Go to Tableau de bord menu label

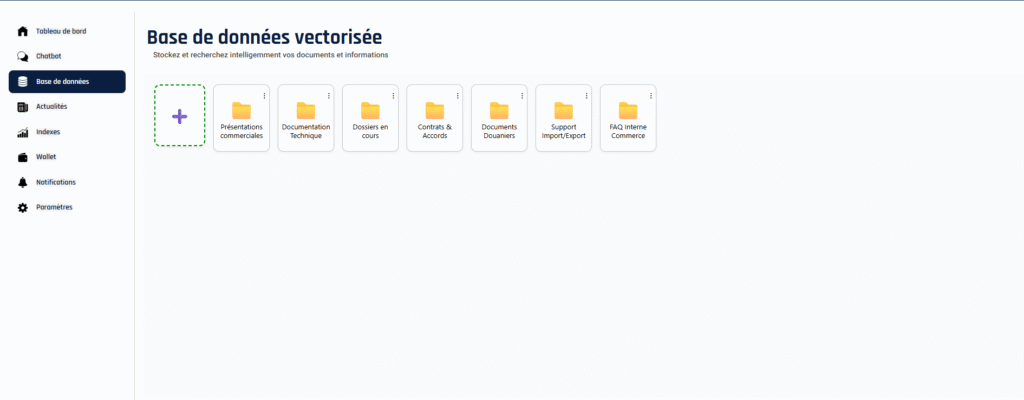pyautogui.click(x=61, y=31)
